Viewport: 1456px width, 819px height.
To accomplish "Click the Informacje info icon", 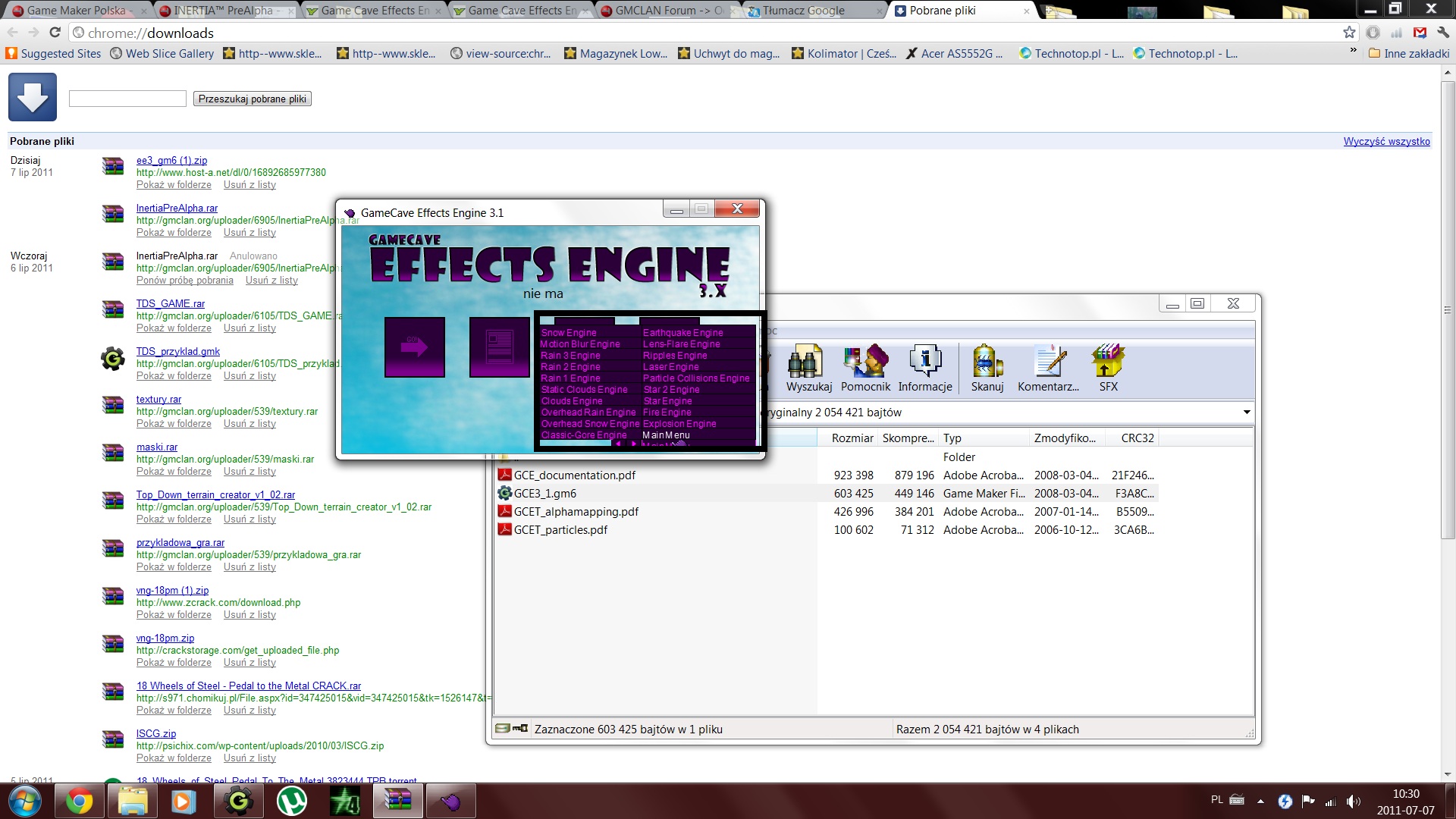I will 925,362.
